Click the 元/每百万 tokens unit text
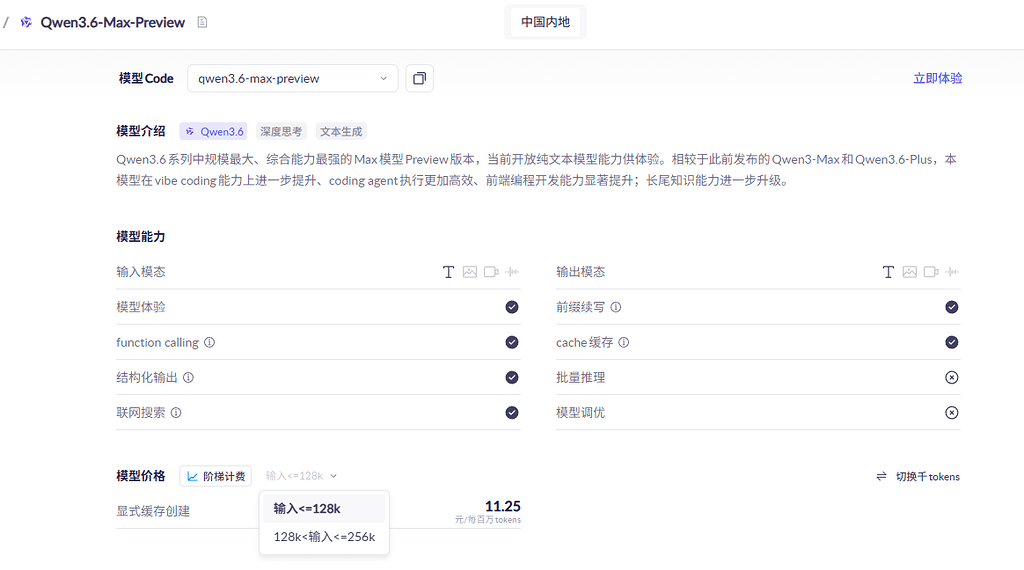 click(488, 520)
